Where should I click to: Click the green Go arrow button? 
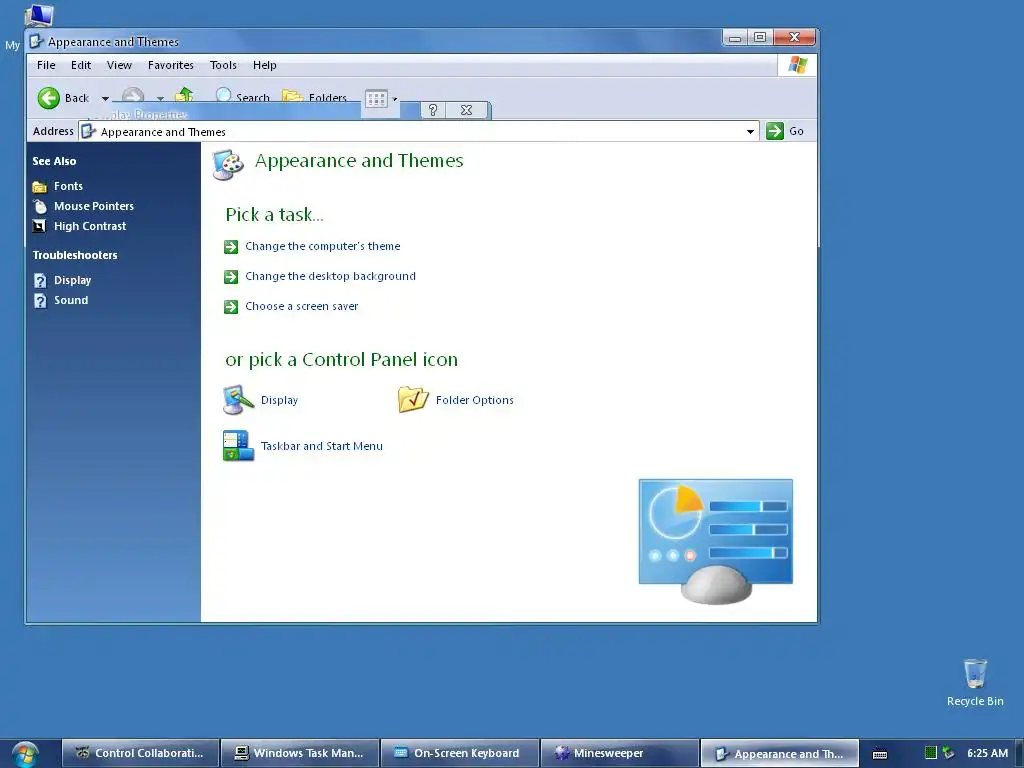[775, 131]
